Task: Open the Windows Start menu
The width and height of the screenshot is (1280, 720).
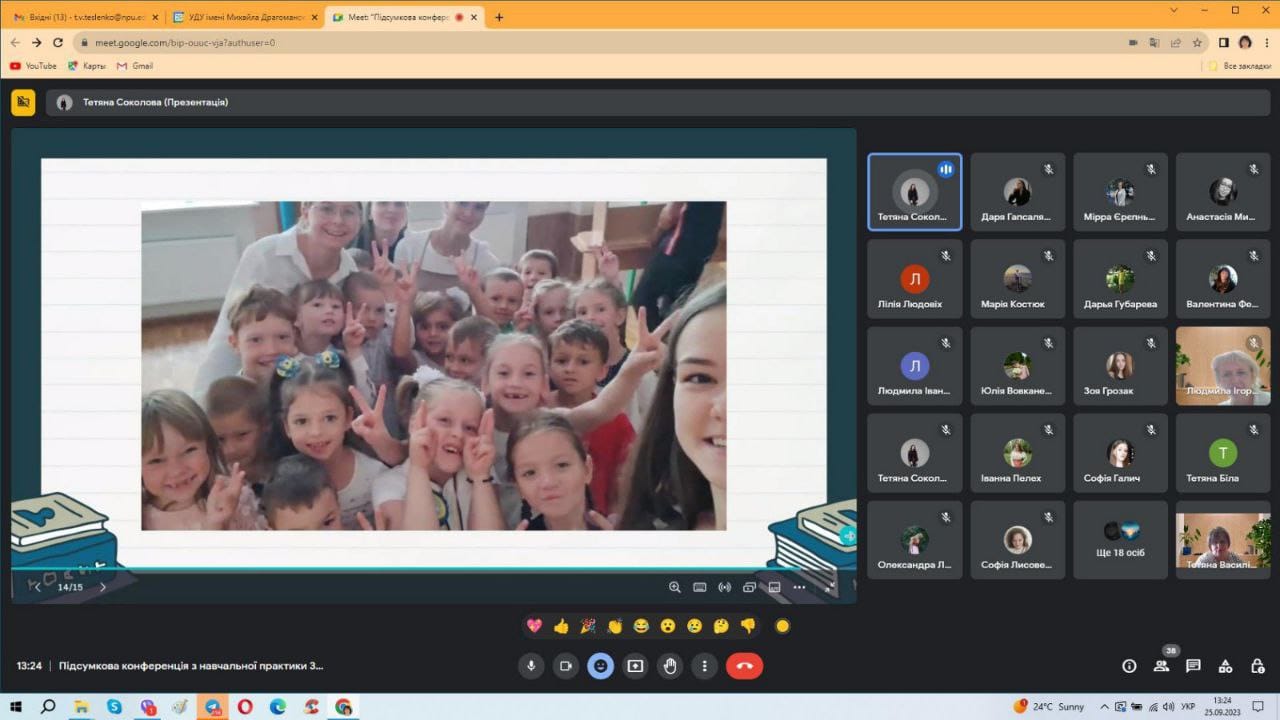Action: [x=16, y=707]
